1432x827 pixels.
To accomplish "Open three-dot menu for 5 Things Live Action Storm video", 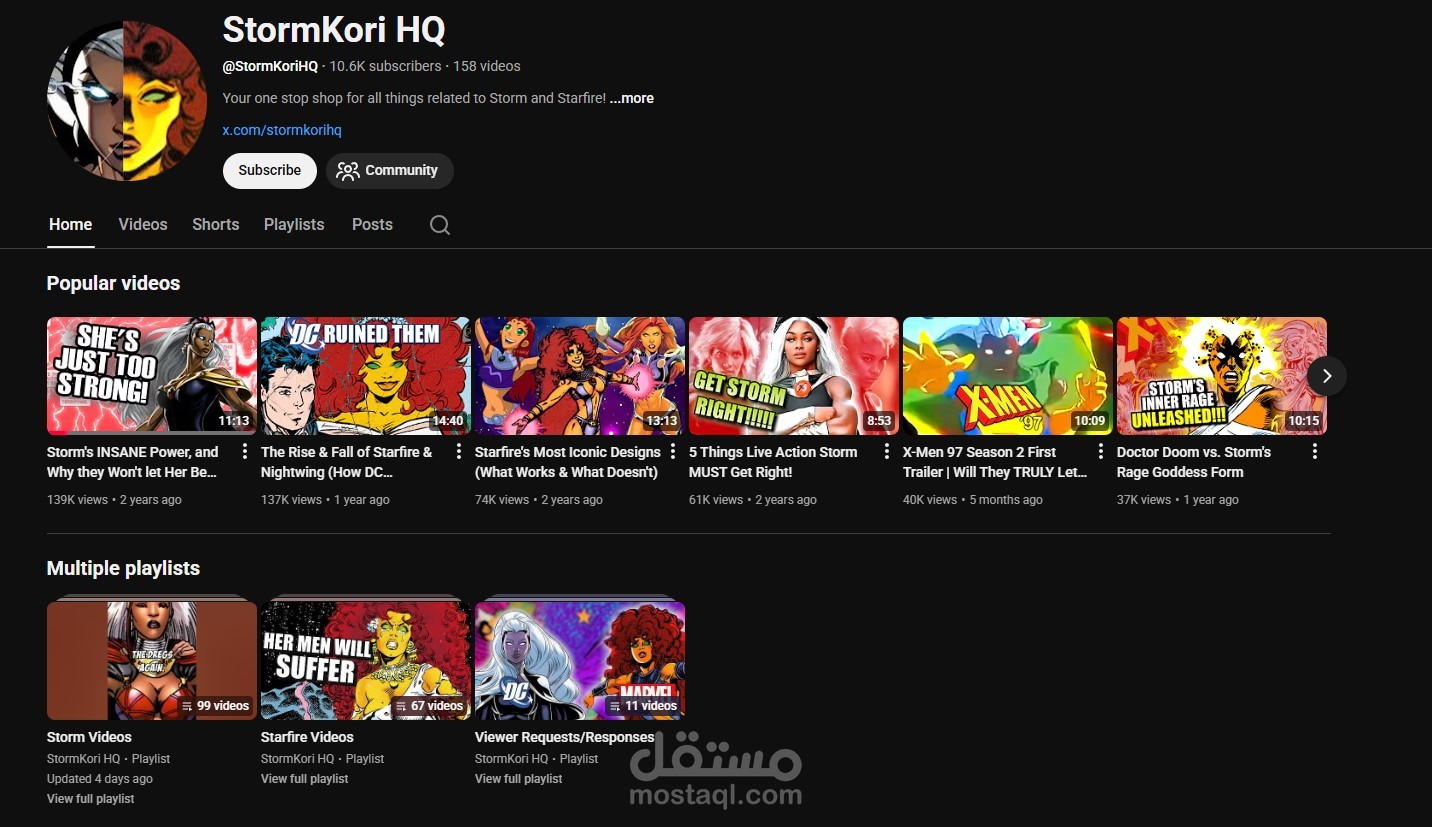I will (887, 452).
